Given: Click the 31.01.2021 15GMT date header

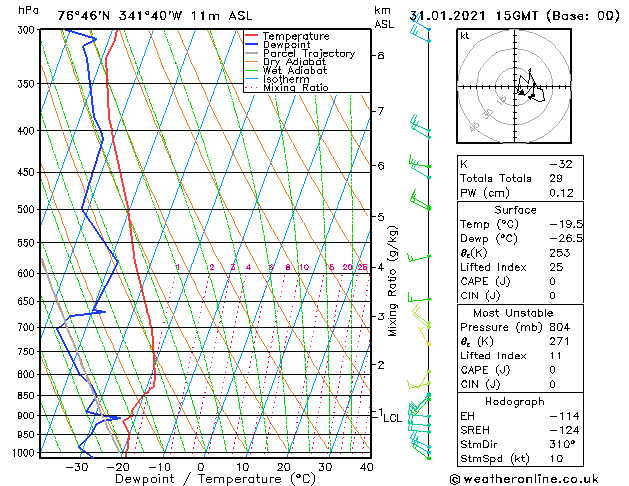Looking at the screenshot, I should [473, 16].
